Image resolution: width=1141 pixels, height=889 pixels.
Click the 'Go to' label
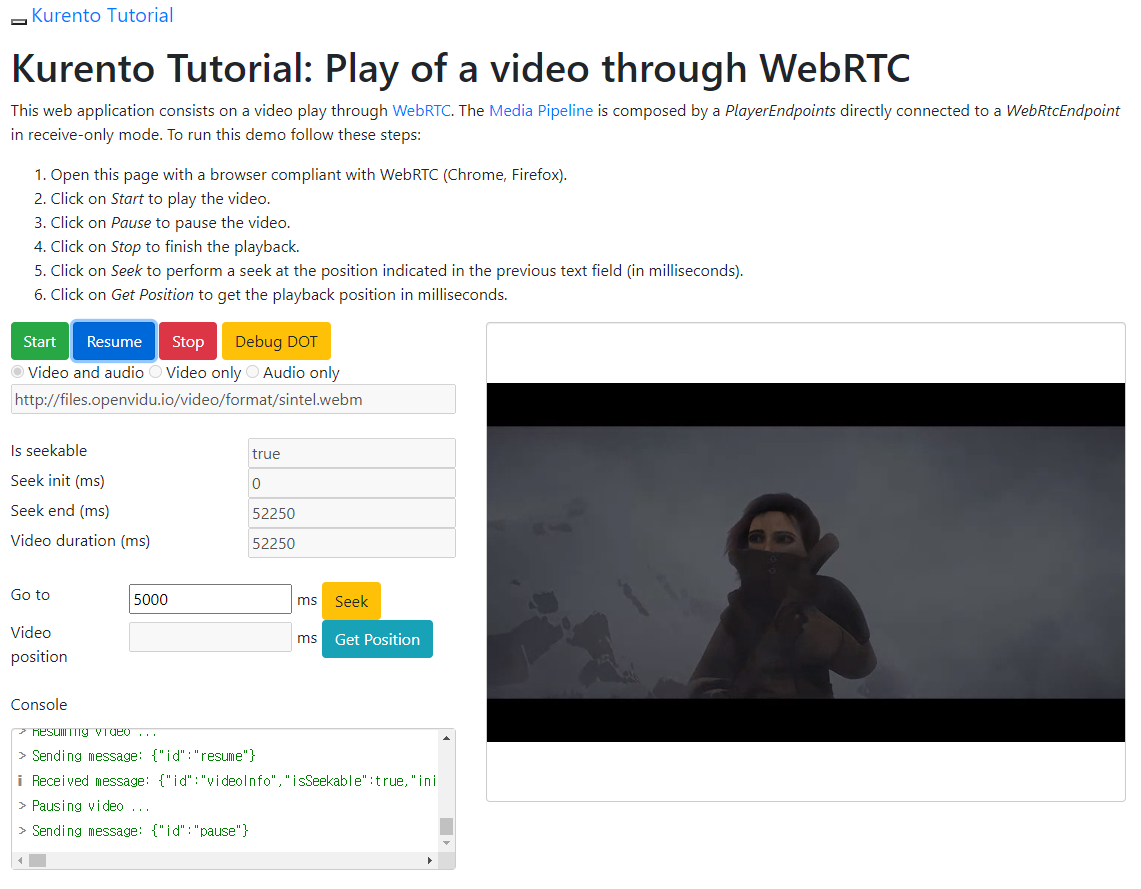point(31,594)
